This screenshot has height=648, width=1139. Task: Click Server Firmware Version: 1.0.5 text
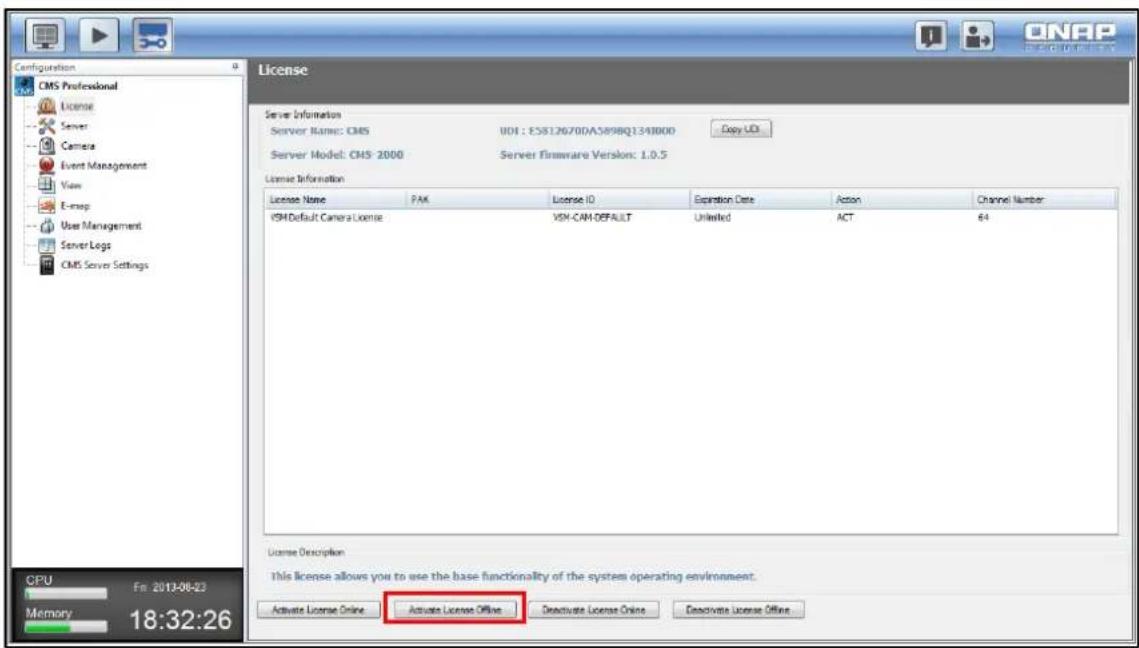[583, 155]
